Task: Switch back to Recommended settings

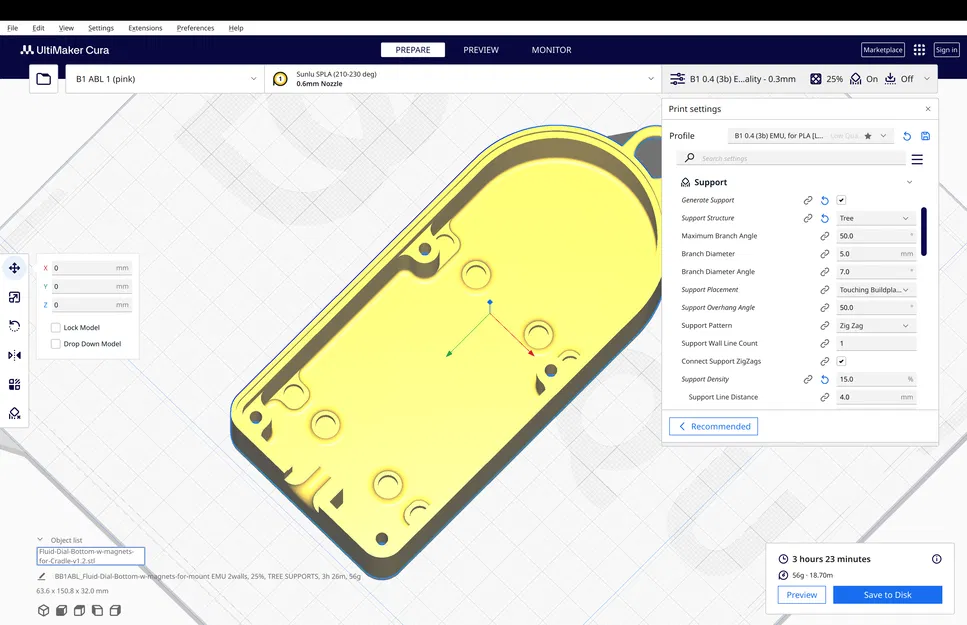Action: click(x=714, y=426)
